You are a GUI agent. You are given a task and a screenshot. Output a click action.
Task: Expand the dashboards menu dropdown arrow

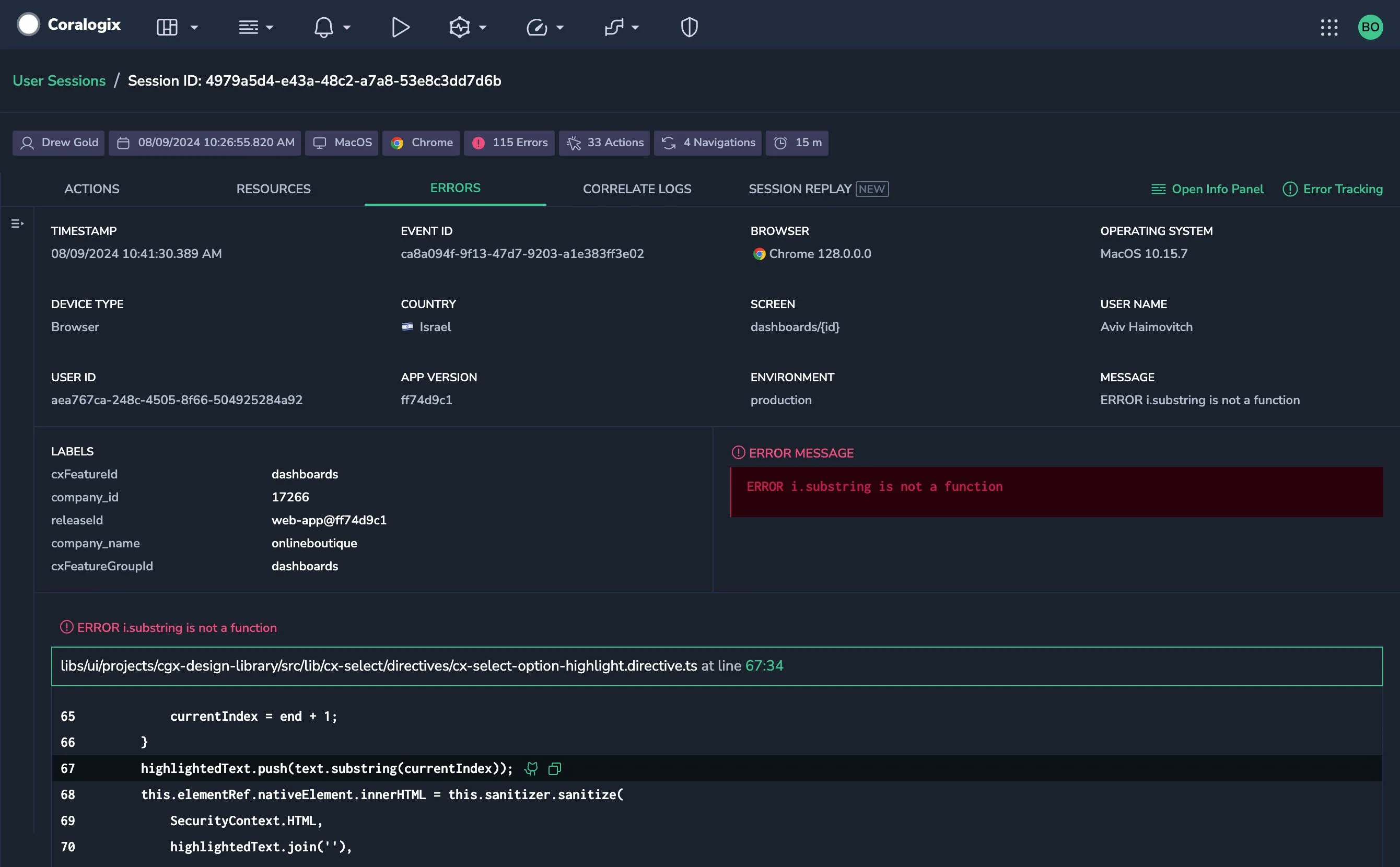pyautogui.click(x=194, y=28)
